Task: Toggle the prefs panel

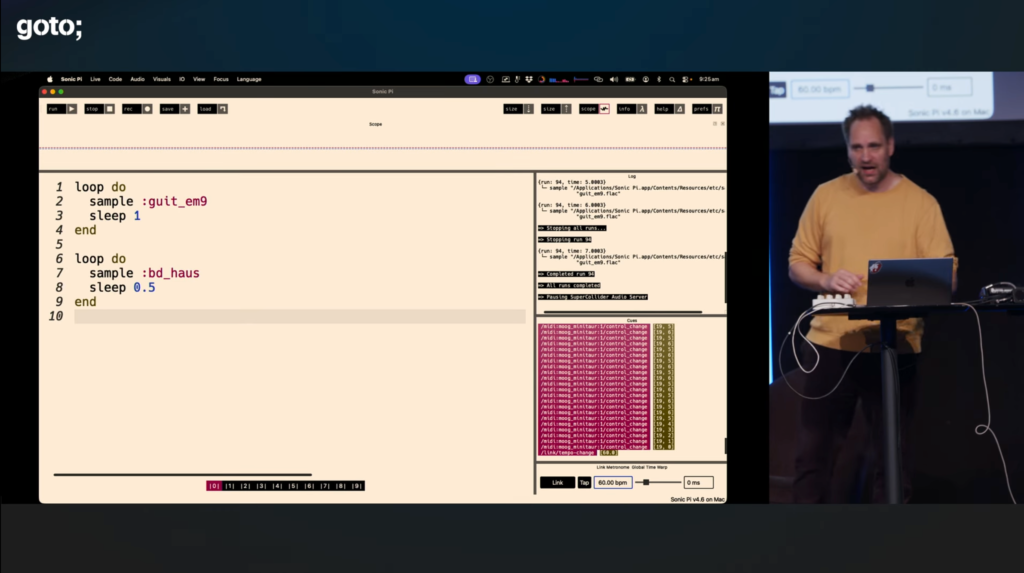Action: tap(717, 109)
